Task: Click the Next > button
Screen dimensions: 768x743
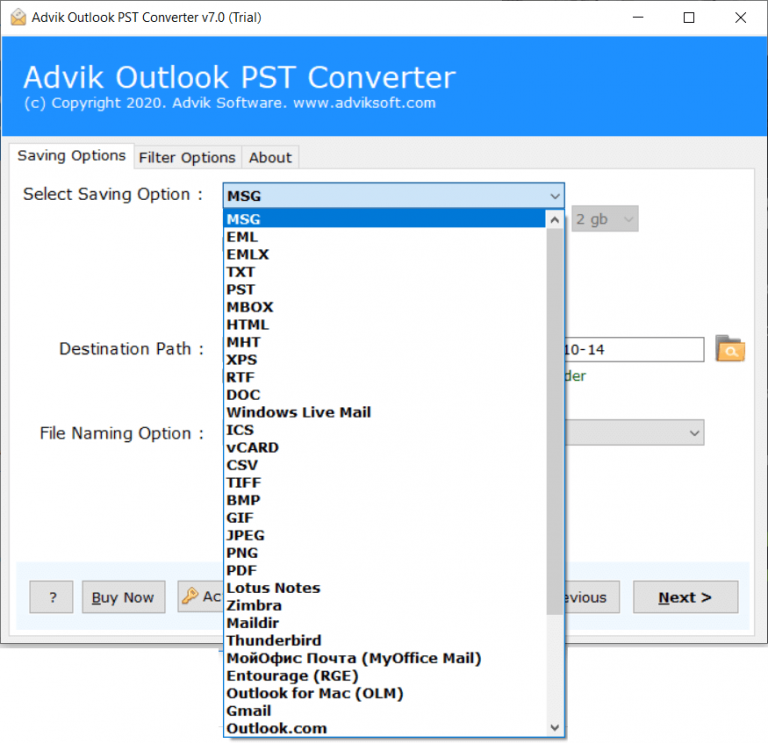Action: [685, 597]
